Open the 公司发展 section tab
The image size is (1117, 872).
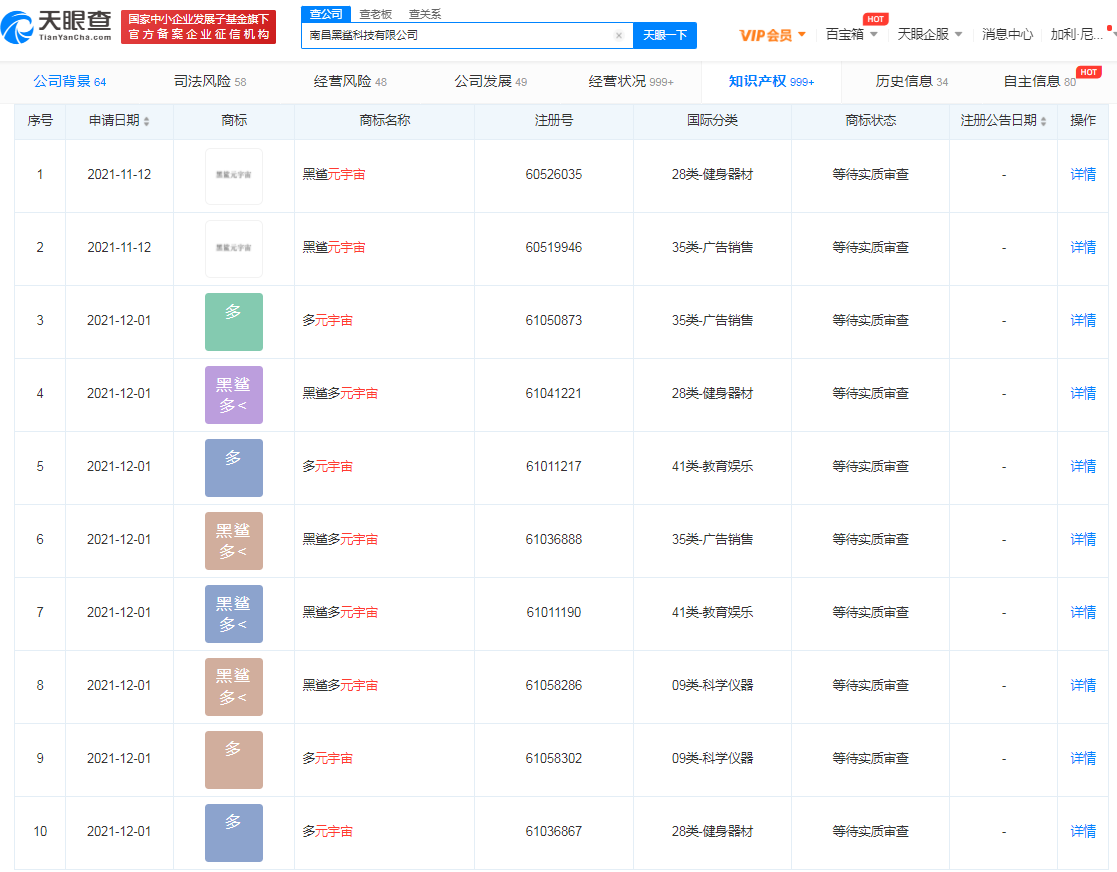pos(491,82)
